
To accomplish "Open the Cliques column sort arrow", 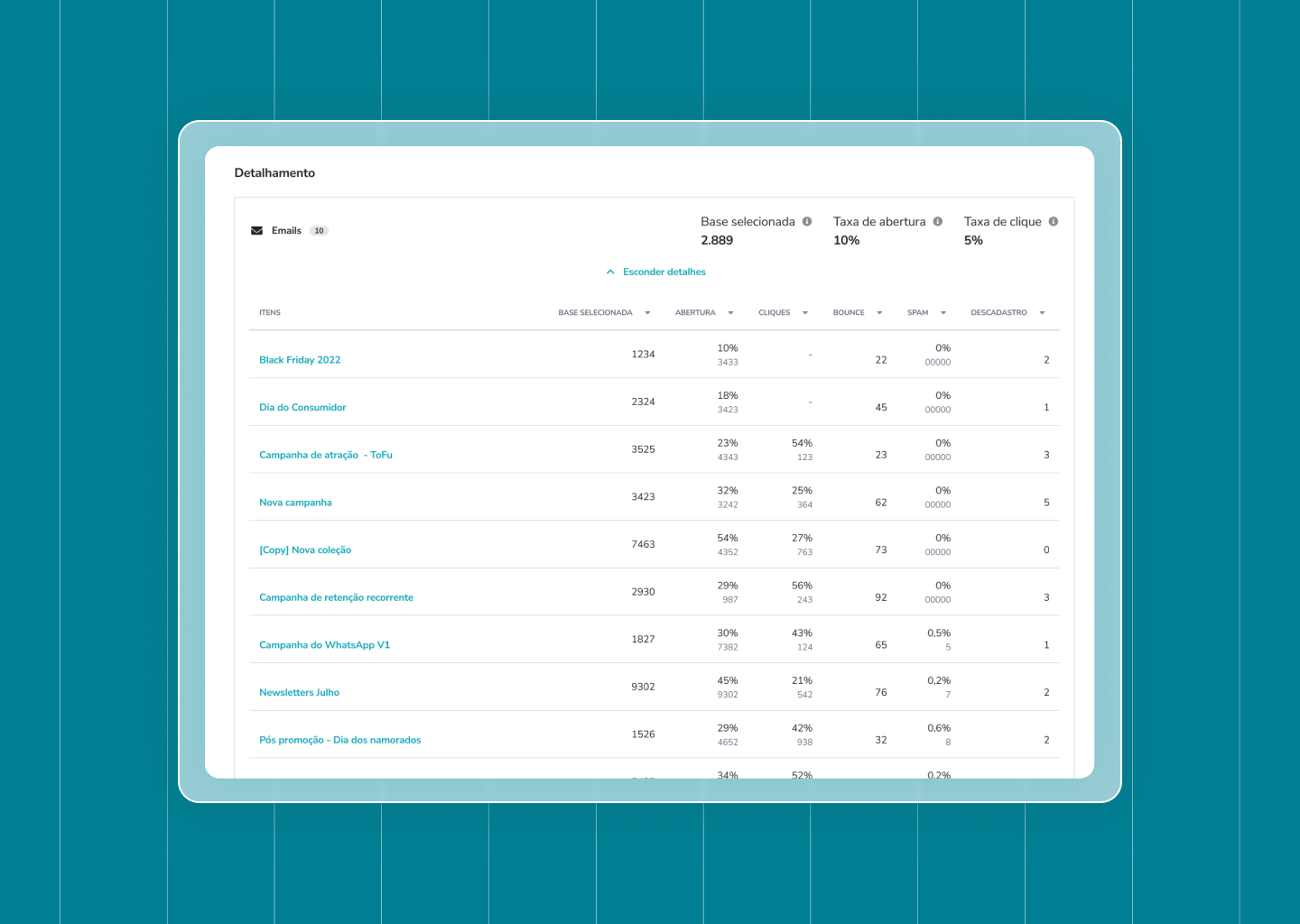I will click(805, 313).
